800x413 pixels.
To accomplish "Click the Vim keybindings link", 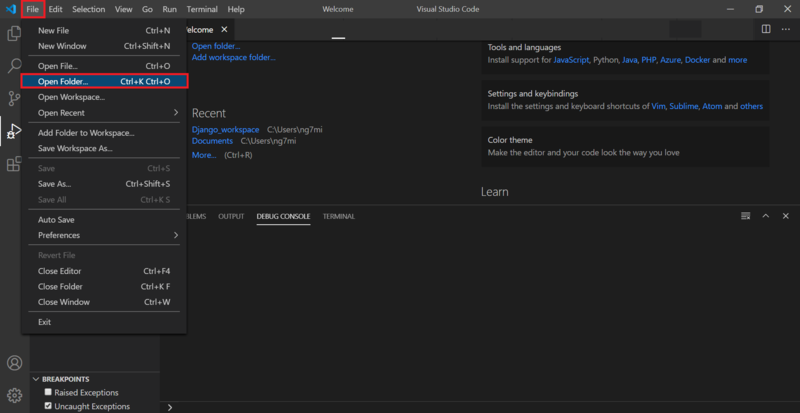I will (x=658, y=106).
